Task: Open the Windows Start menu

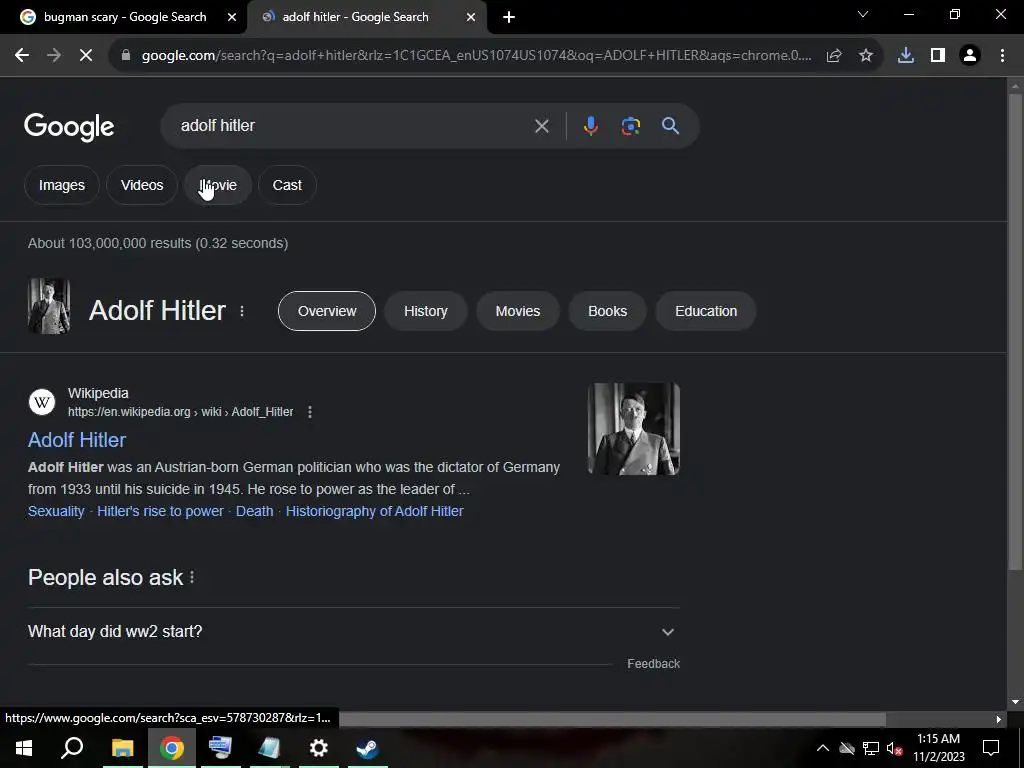Action: [24, 748]
